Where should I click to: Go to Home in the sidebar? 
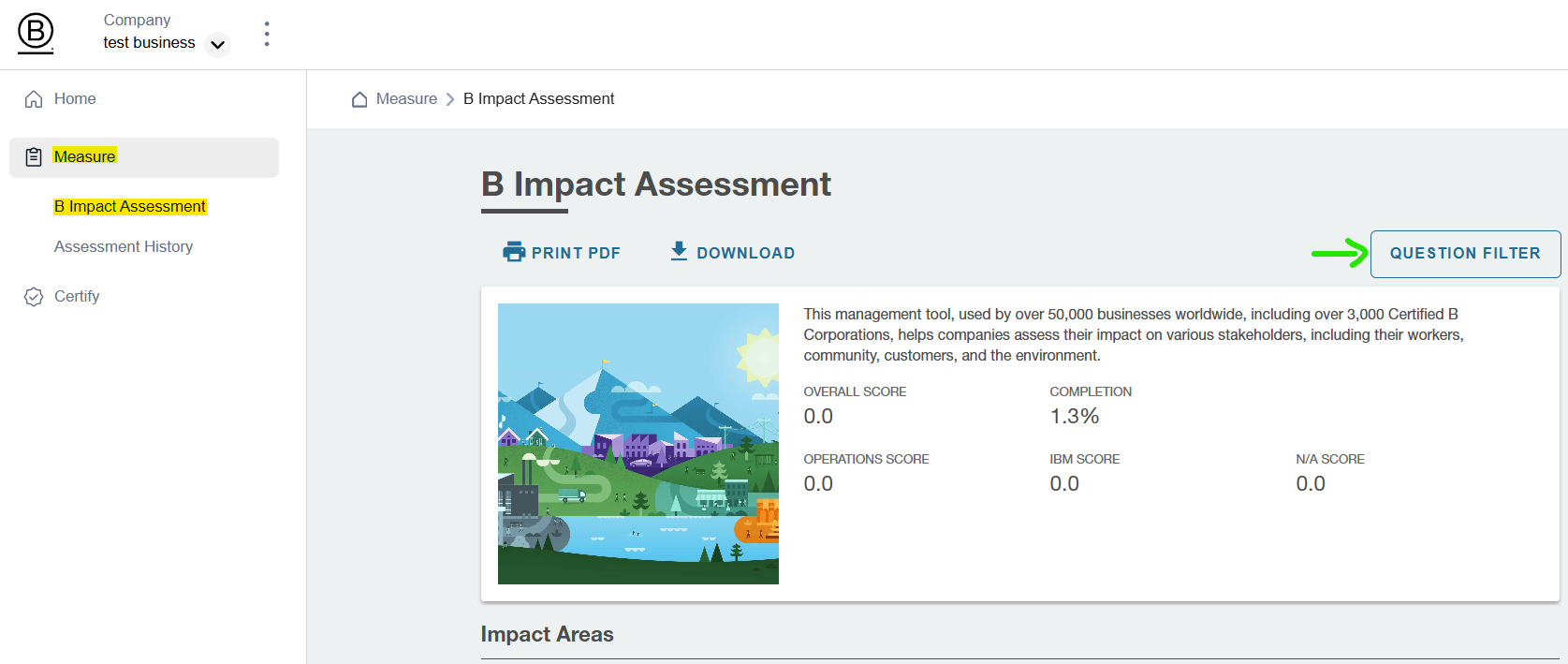pyautogui.click(x=75, y=98)
